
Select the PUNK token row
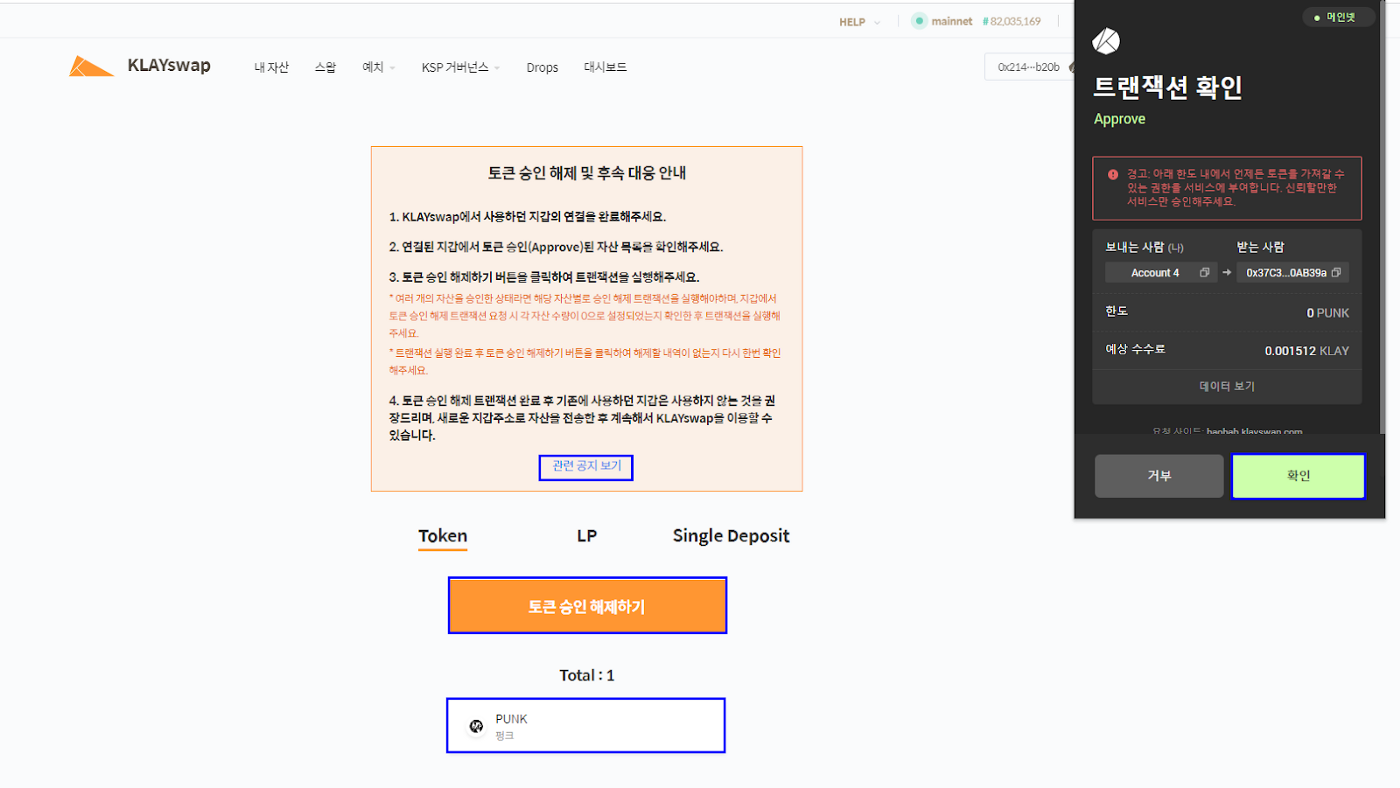point(586,726)
